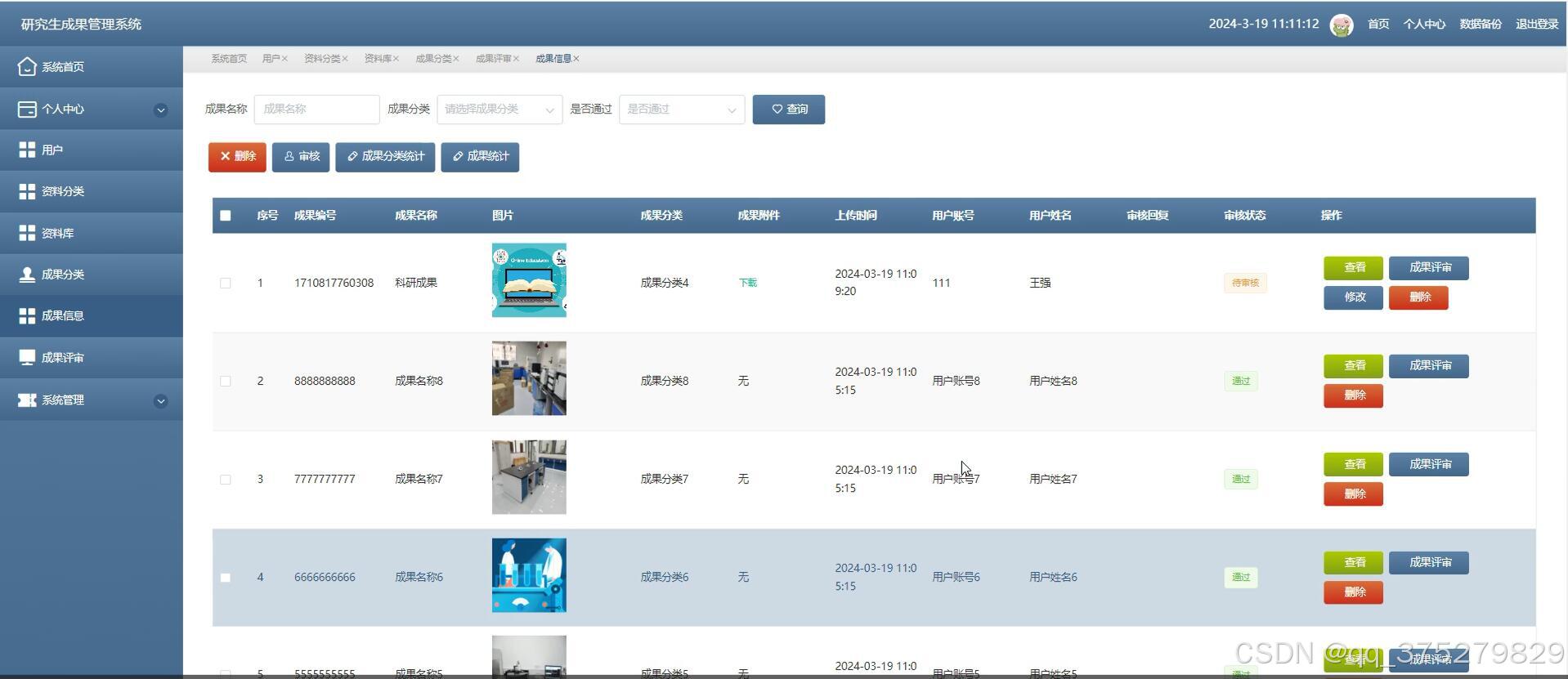Screen dimensions: 1568x679
Task: Click 成果评审 button for row 3 成果名称7
Action: coord(1429,465)
